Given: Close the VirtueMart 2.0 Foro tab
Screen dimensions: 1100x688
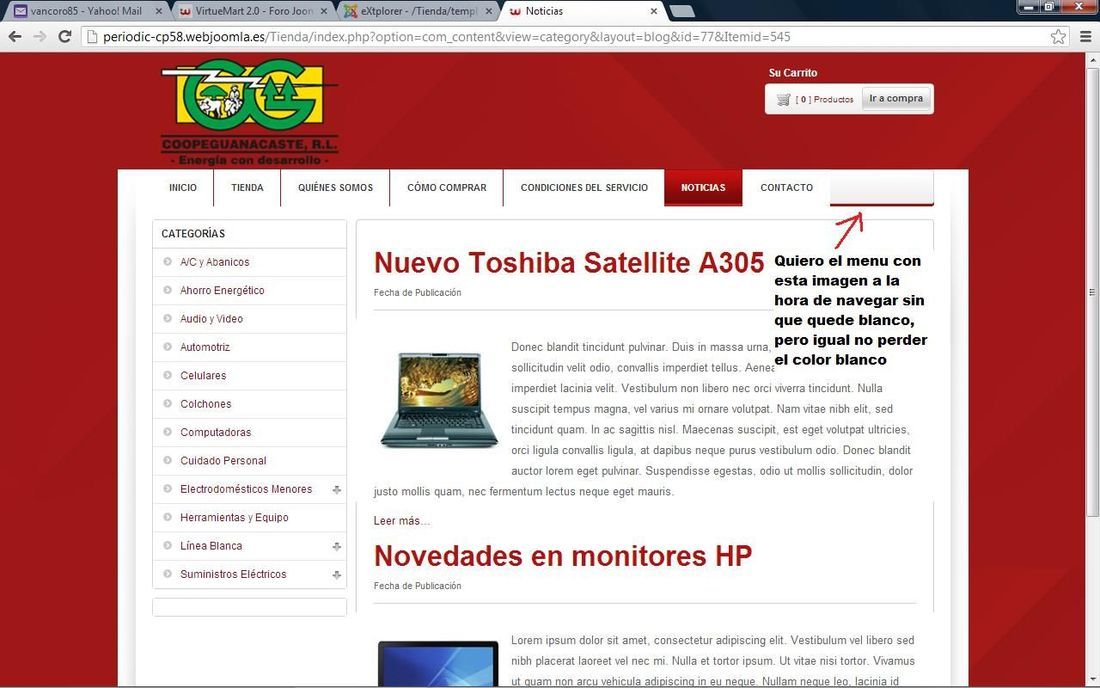Looking at the screenshot, I should [x=323, y=11].
